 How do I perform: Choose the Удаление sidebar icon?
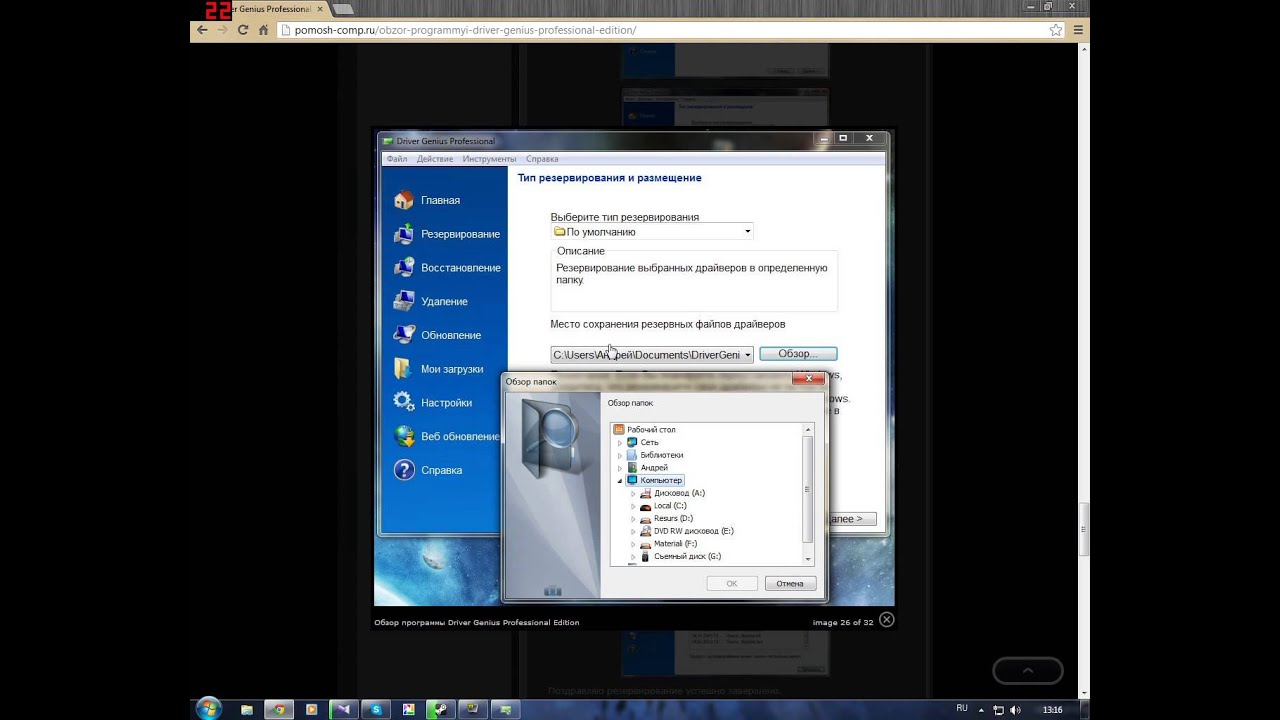tap(404, 301)
